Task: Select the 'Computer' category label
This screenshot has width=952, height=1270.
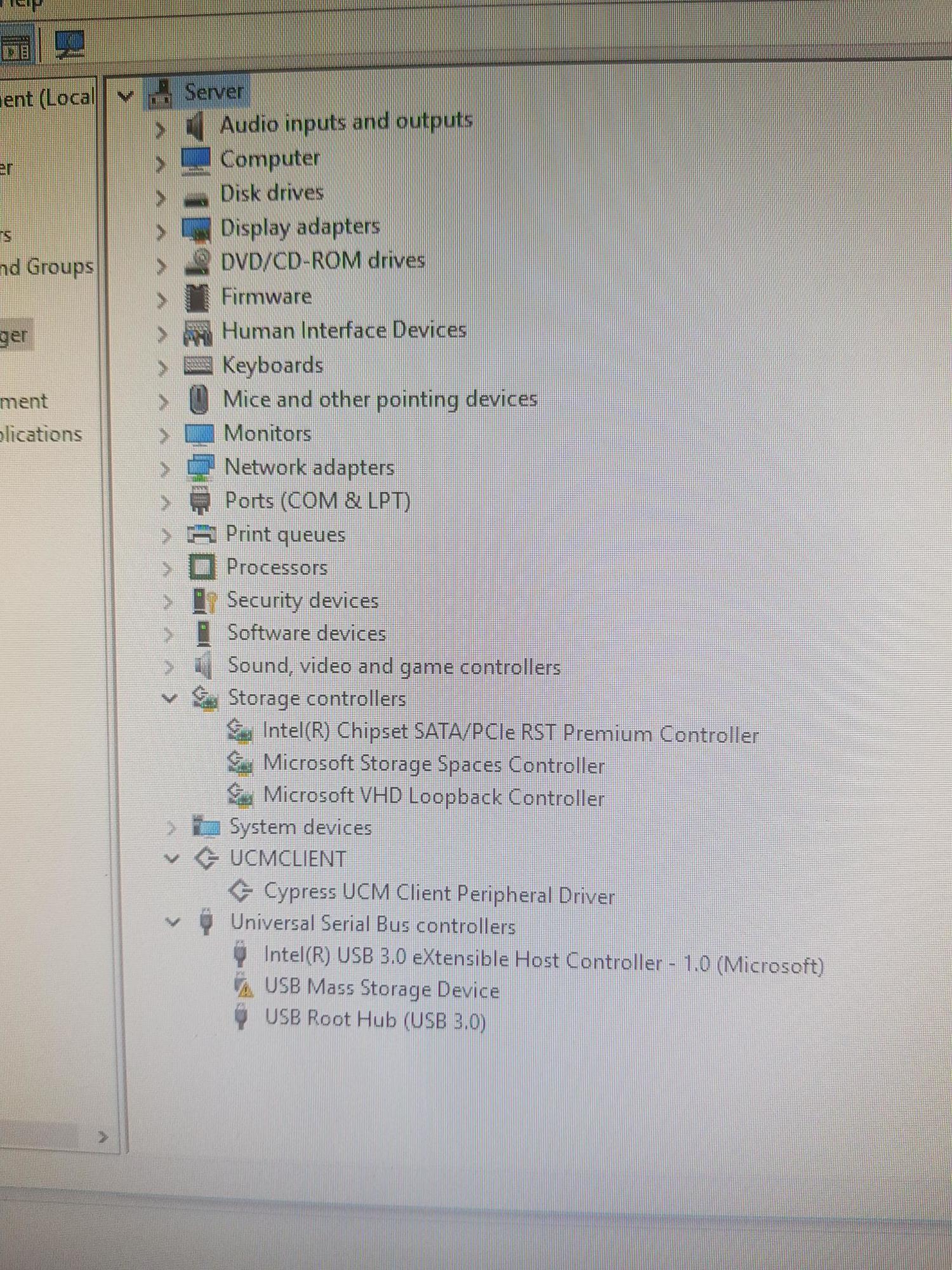Action: pyautogui.click(x=270, y=159)
